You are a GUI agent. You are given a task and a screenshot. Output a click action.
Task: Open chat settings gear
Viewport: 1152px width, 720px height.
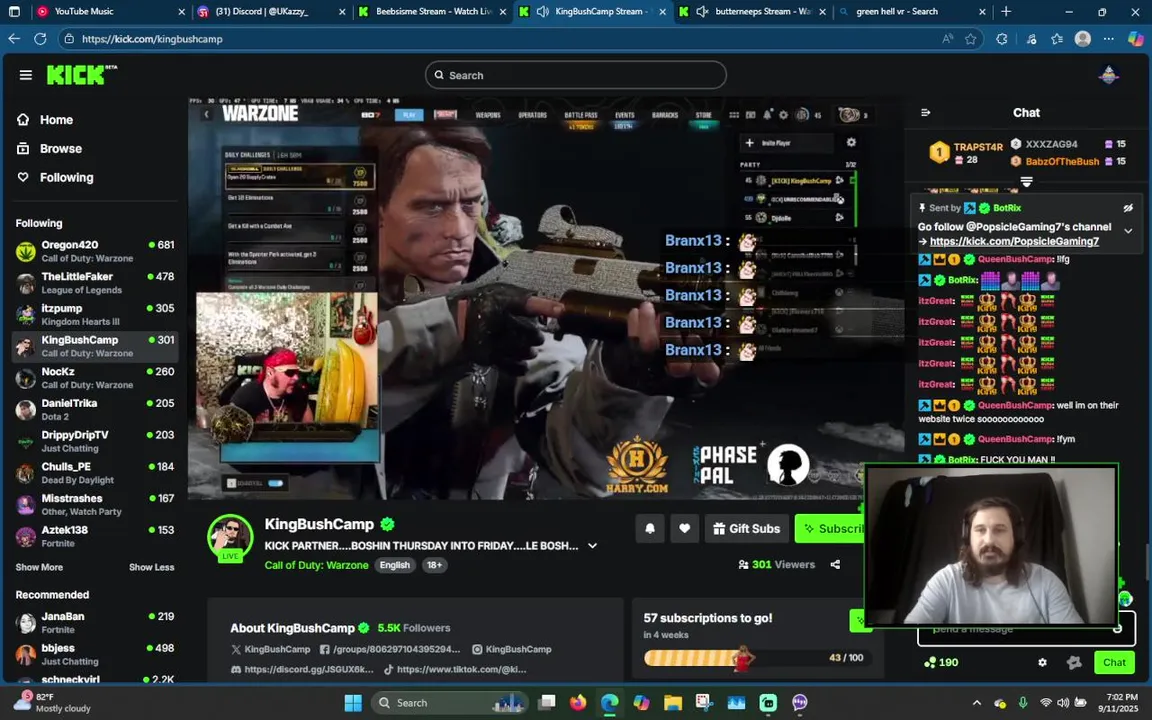point(1042,662)
